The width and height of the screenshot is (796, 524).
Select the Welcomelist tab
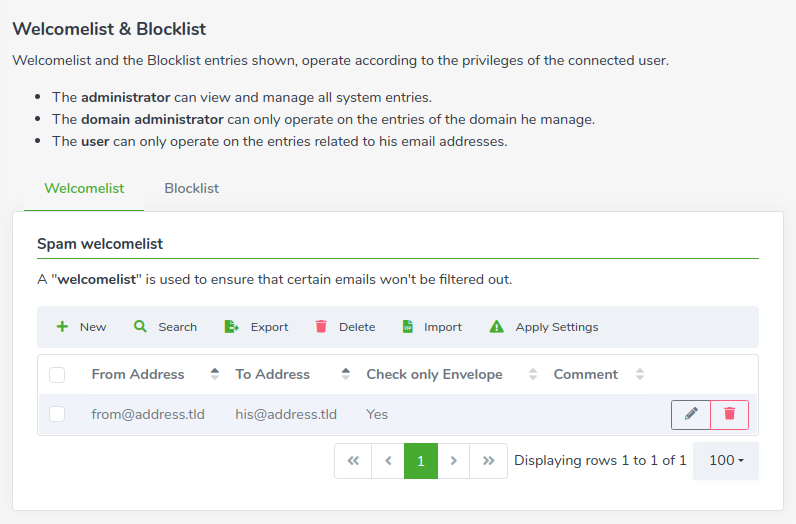pyautogui.click(x=84, y=188)
